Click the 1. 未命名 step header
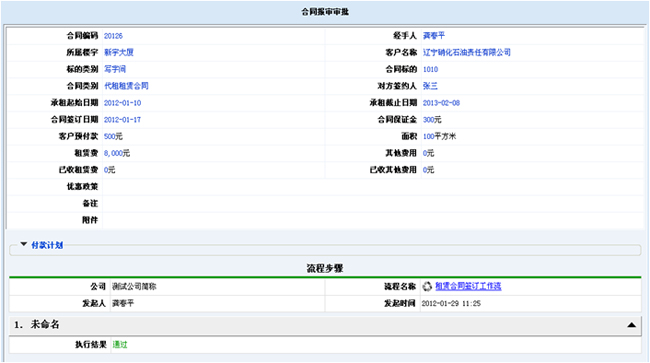This screenshot has width=650, height=363. tap(325, 325)
